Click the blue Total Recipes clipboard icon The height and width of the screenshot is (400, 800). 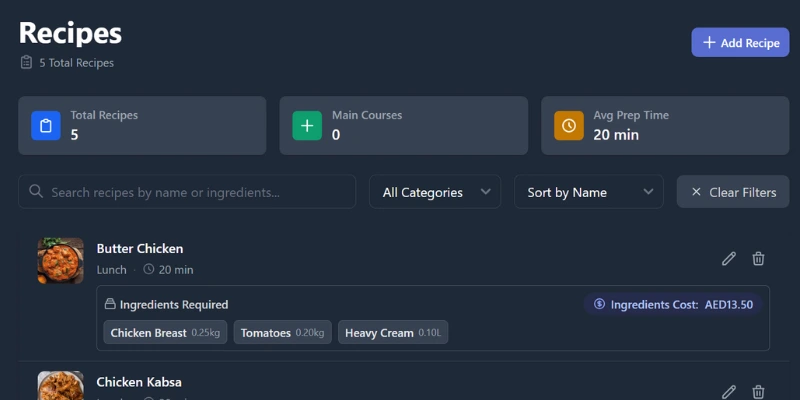[46, 126]
